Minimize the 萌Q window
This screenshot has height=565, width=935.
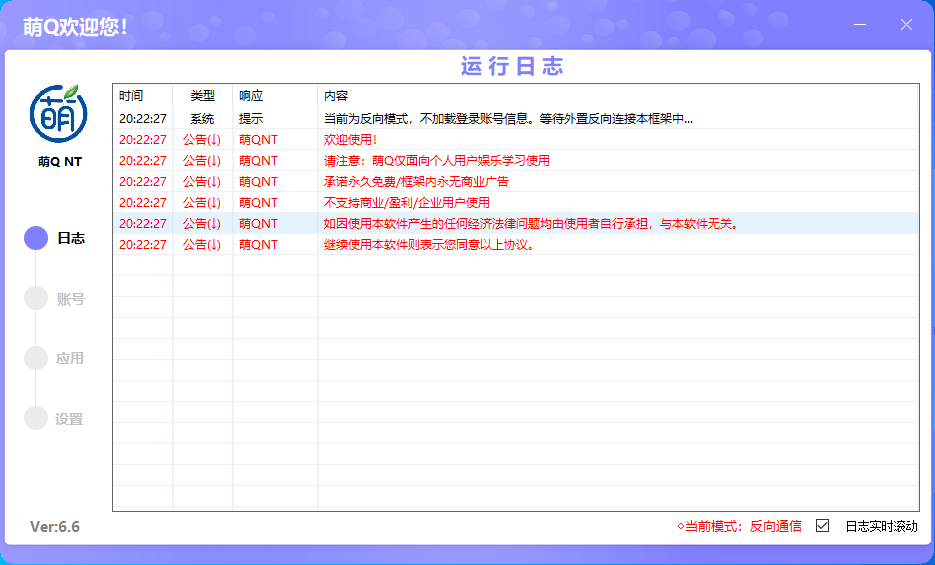[x=860, y=24]
